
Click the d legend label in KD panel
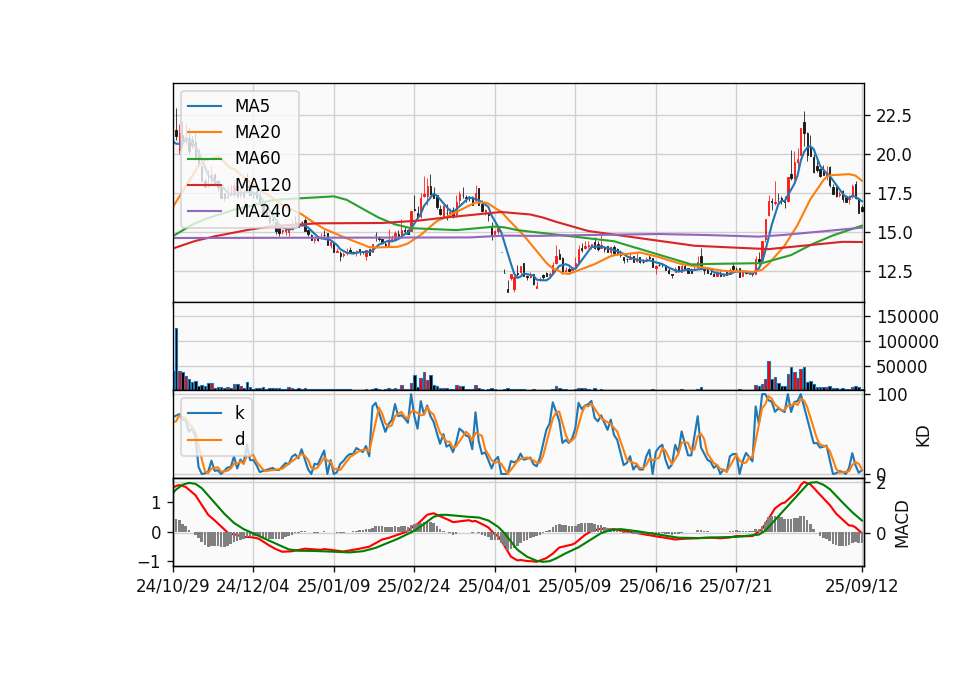coord(239,439)
